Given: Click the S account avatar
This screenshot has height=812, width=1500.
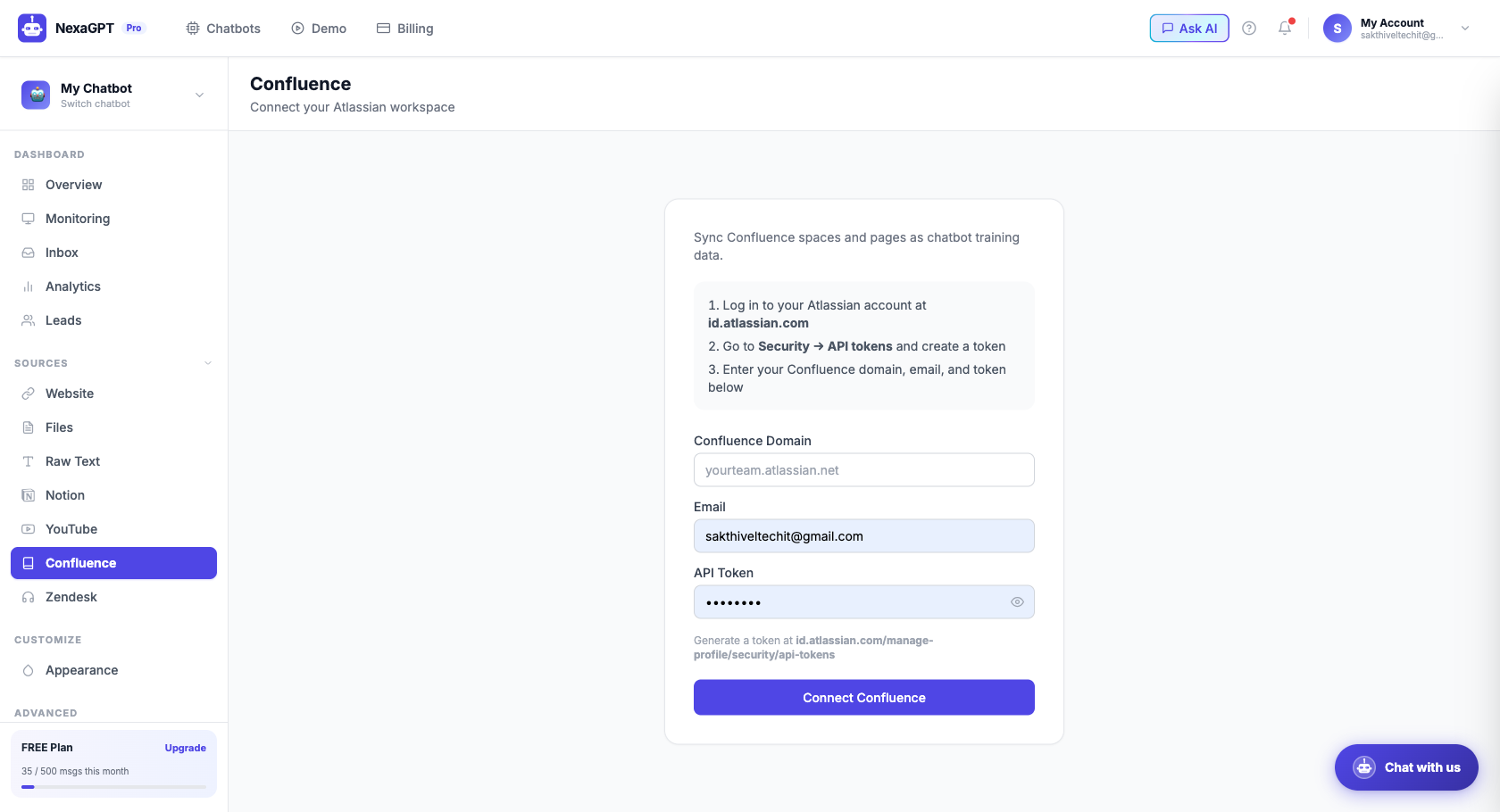Looking at the screenshot, I should pyautogui.click(x=1337, y=29).
